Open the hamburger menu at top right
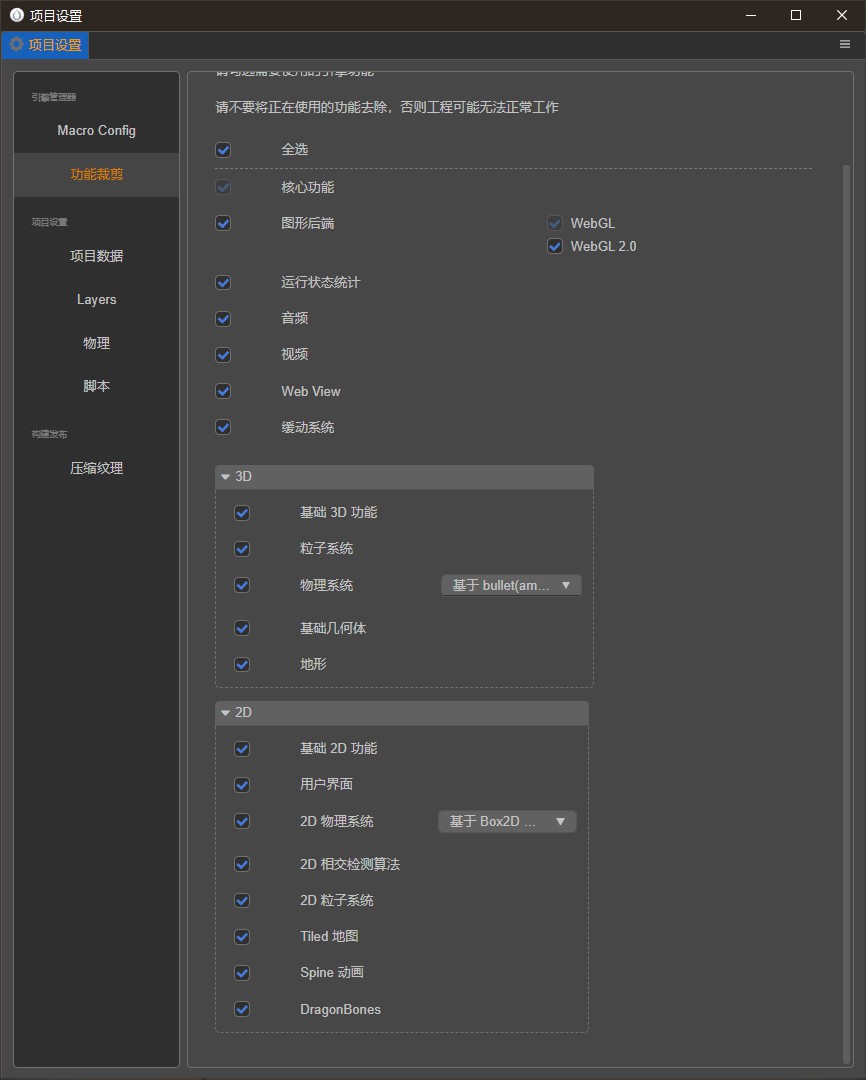Viewport: 866px width, 1080px height. [x=845, y=45]
